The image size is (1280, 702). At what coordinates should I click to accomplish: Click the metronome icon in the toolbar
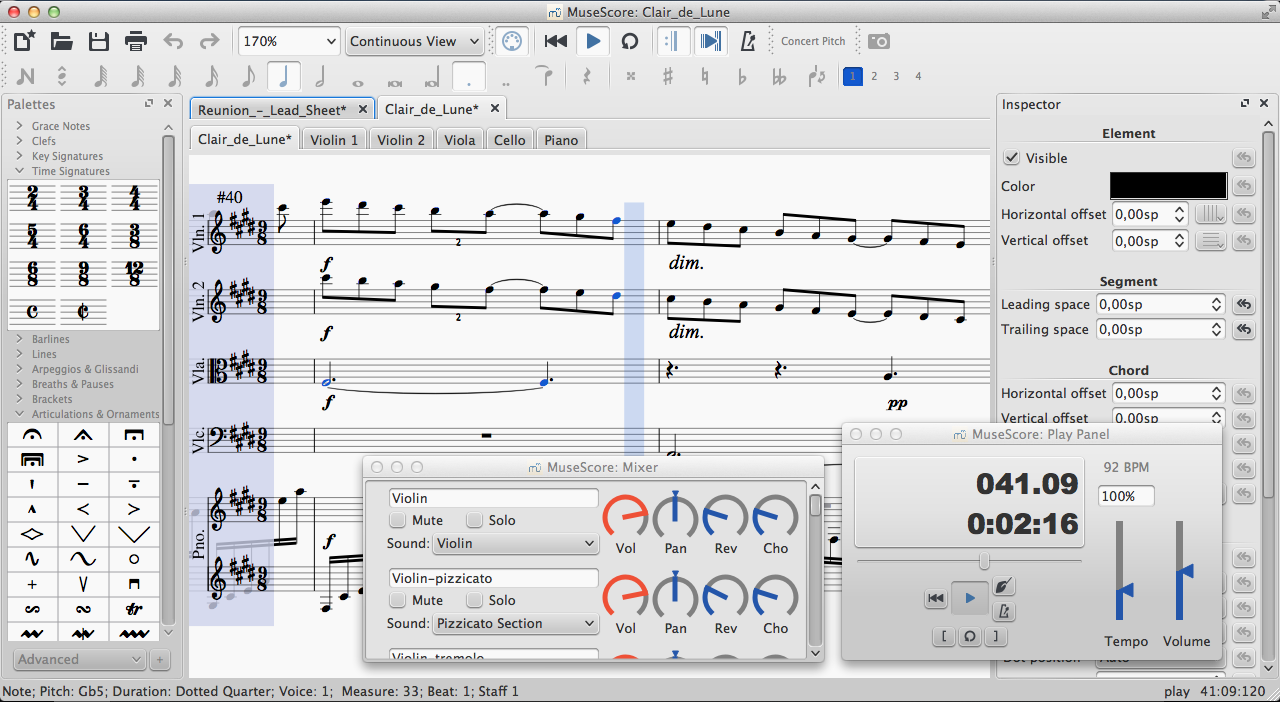(747, 41)
